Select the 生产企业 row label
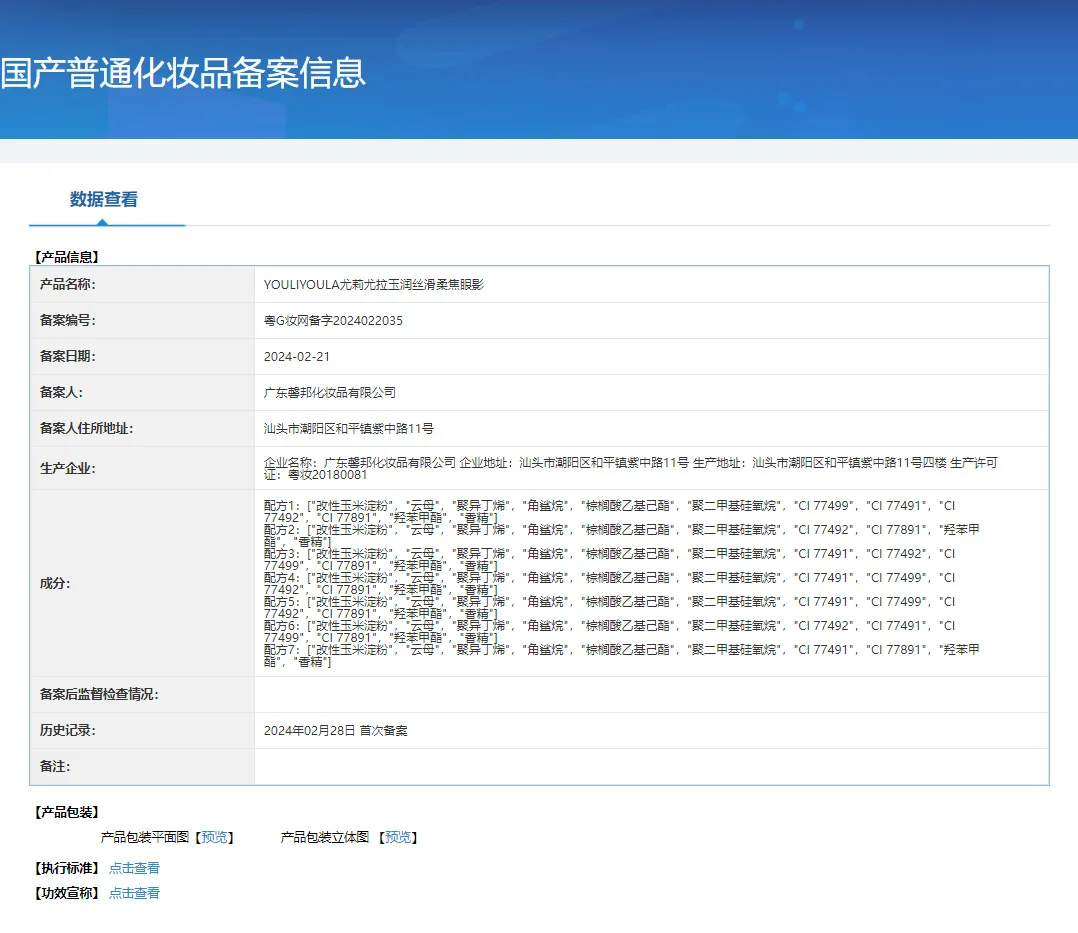This screenshot has height=933, width=1078. pos(67,468)
